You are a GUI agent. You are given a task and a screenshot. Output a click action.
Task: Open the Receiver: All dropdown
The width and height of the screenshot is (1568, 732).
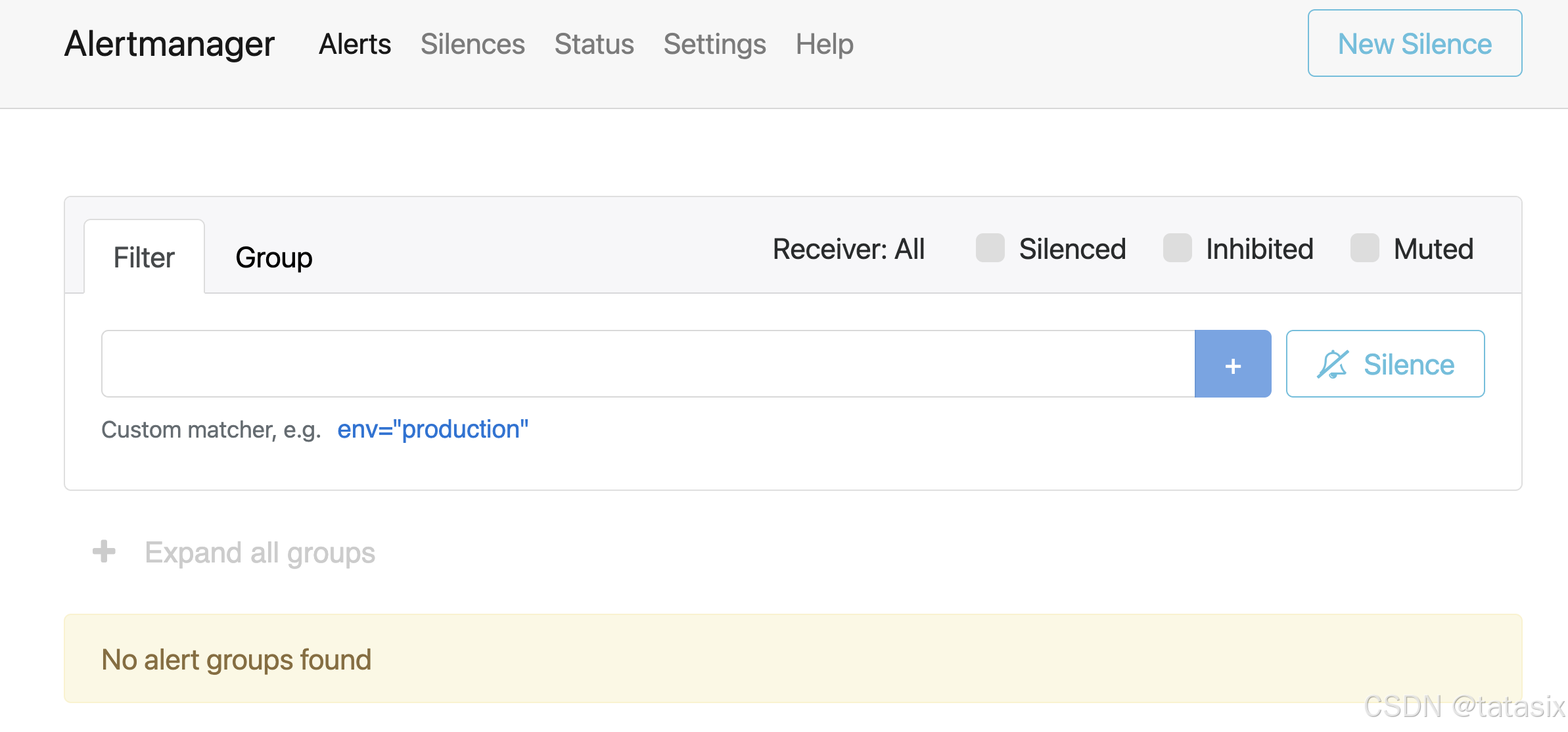point(848,249)
